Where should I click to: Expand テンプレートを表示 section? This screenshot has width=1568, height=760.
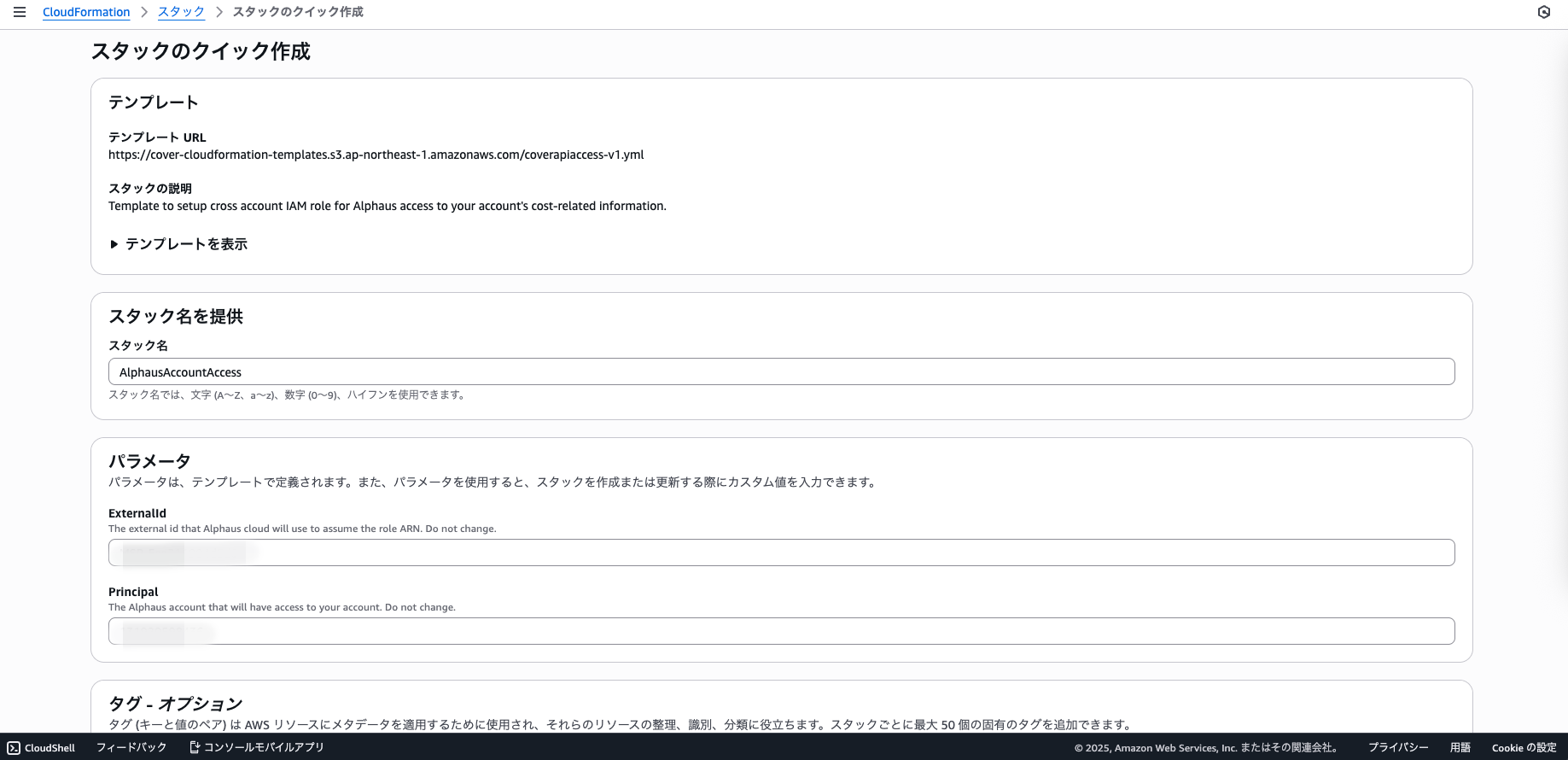pos(178,244)
